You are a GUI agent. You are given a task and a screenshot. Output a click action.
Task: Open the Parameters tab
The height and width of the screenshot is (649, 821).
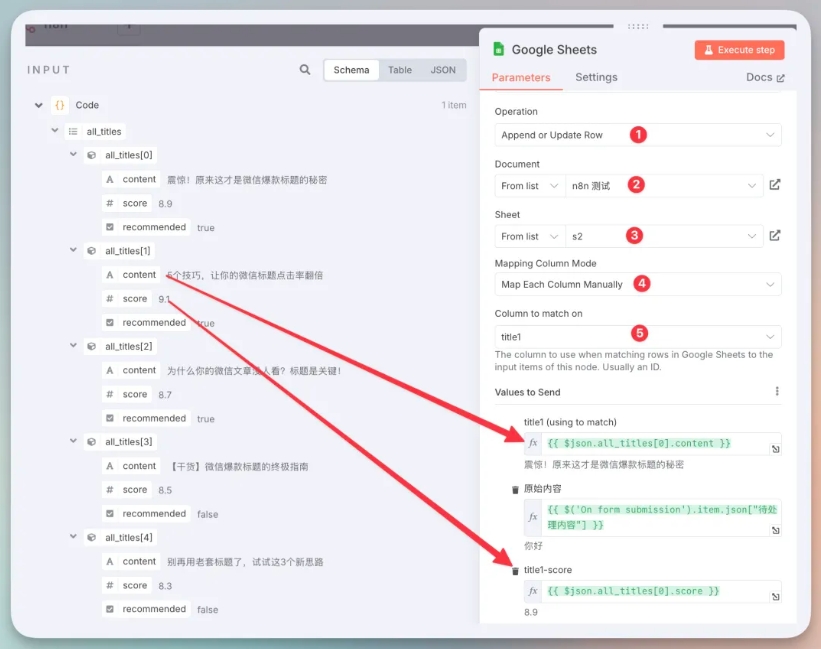pyautogui.click(x=521, y=77)
